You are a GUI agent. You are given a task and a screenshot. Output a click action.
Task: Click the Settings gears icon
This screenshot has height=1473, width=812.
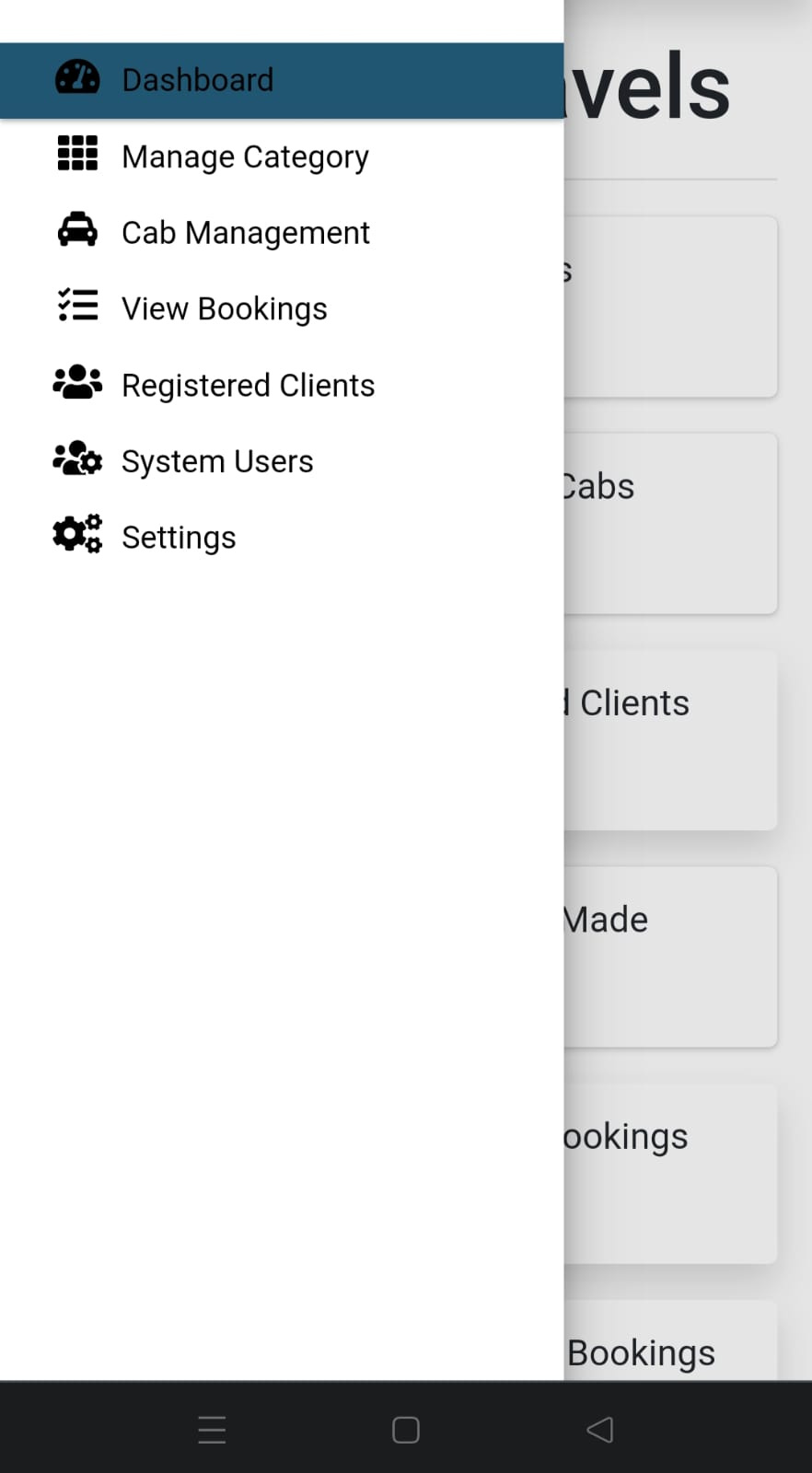[77, 534]
